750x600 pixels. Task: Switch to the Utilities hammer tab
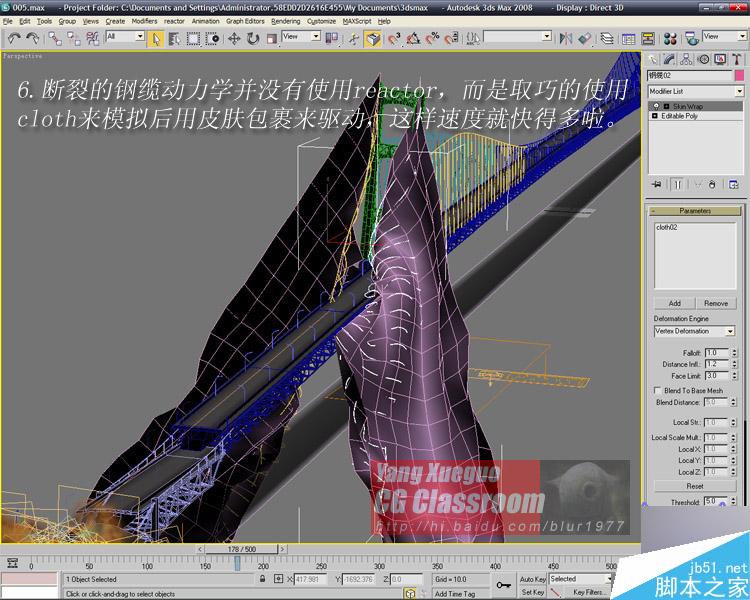pos(737,59)
